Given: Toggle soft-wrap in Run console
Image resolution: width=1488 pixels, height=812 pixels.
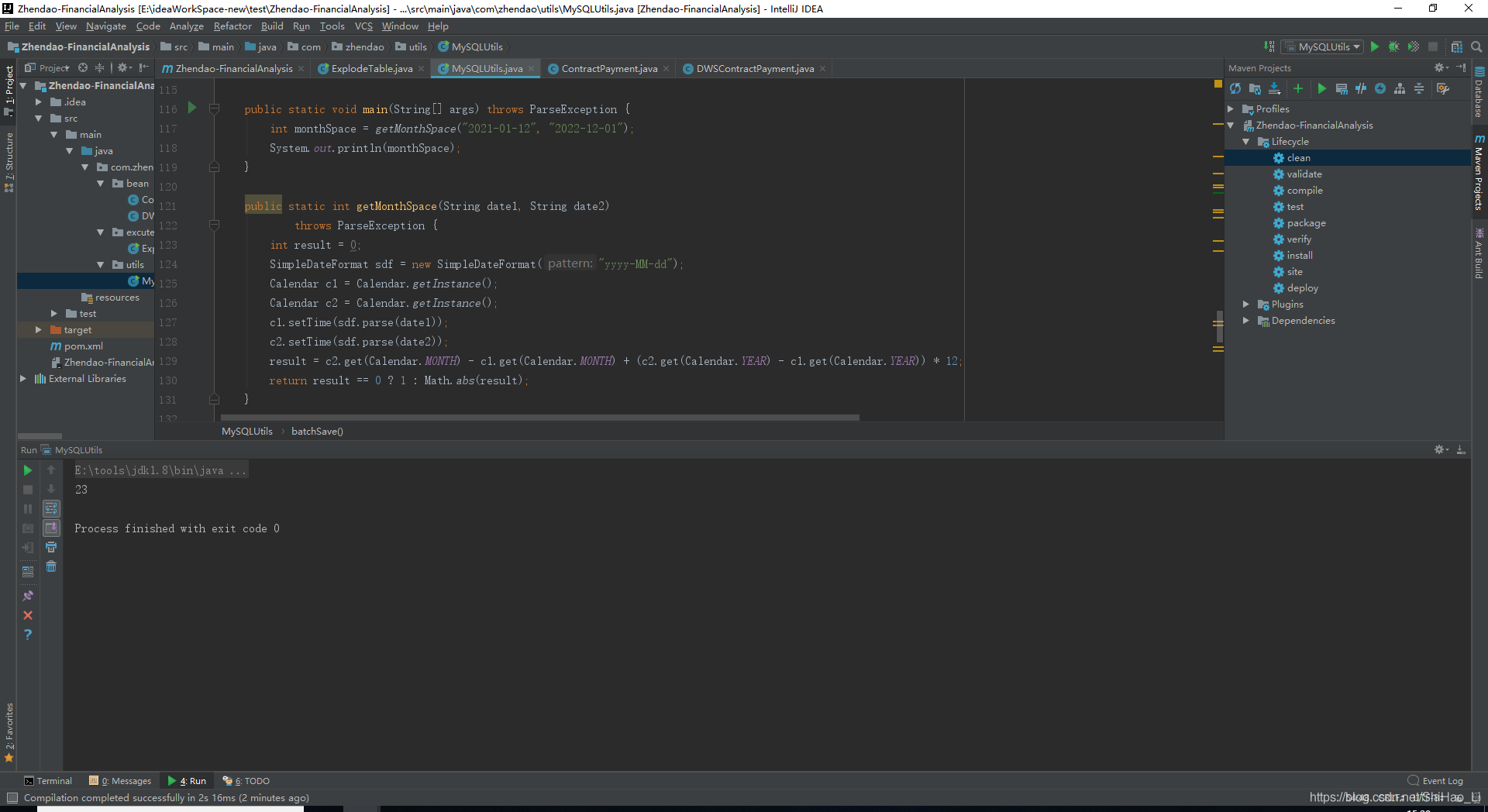Looking at the screenshot, I should (x=51, y=508).
